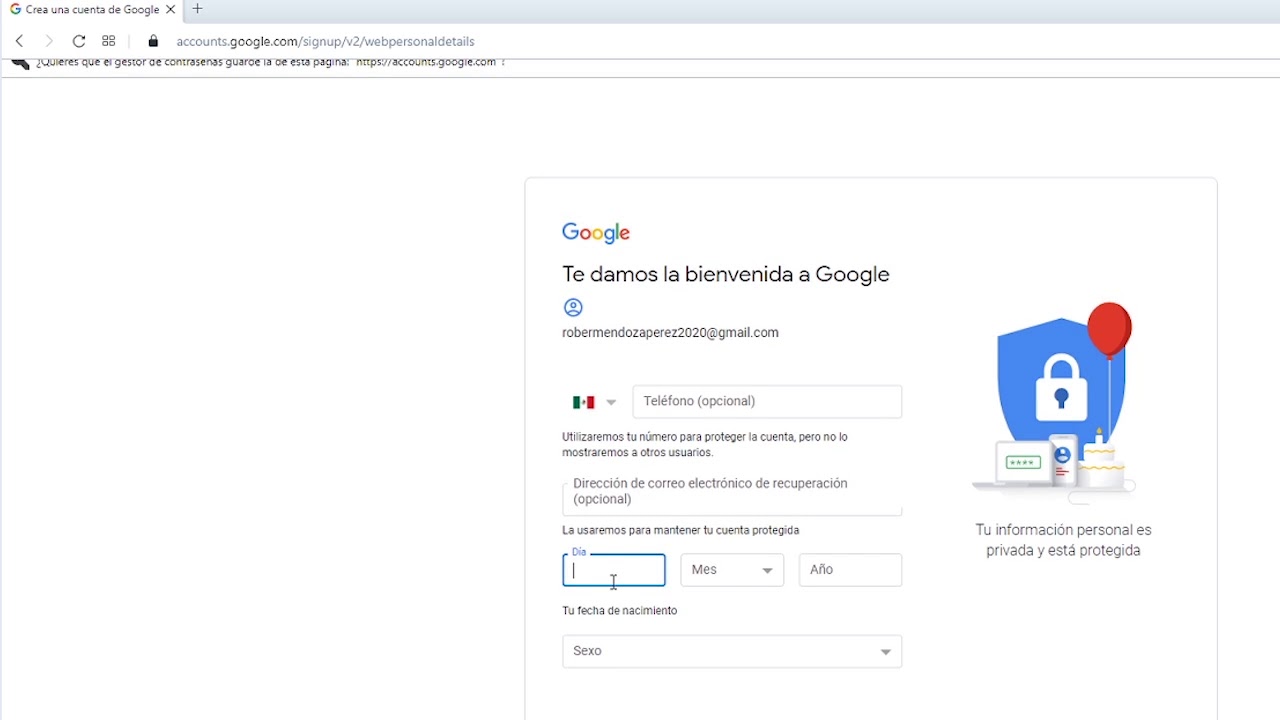Click the Teléfono (opcional) field

tap(767, 401)
